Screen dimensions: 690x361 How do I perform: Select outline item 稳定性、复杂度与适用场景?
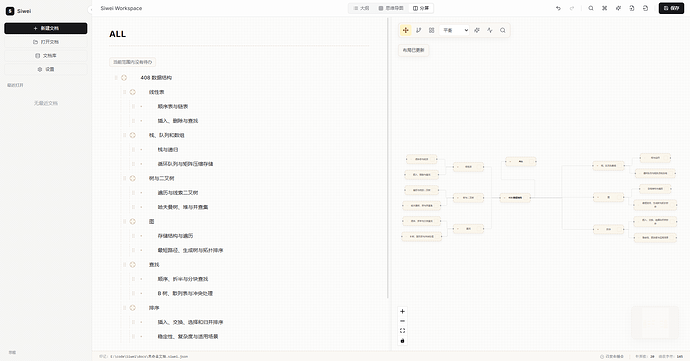coord(187,336)
